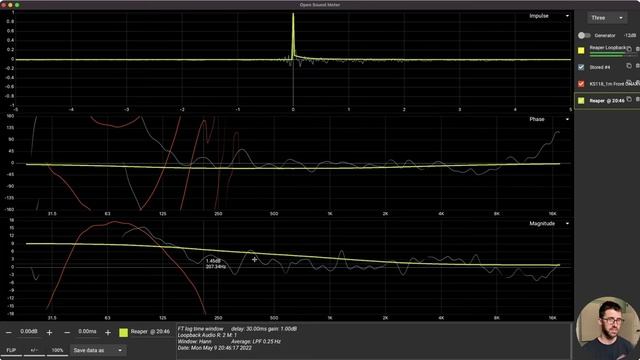Click the FLIP button
The image size is (640, 360).
(11, 350)
